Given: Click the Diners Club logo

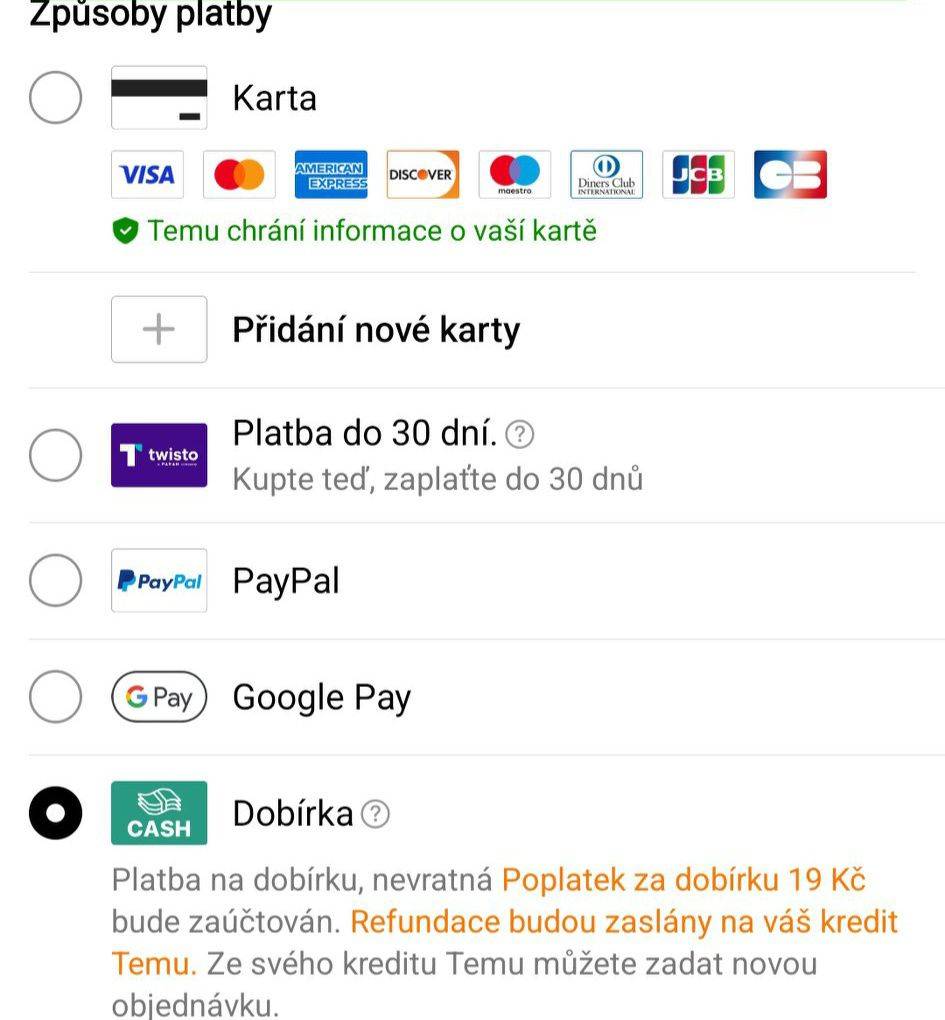Looking at the screenshot, I should coord(606,174).
